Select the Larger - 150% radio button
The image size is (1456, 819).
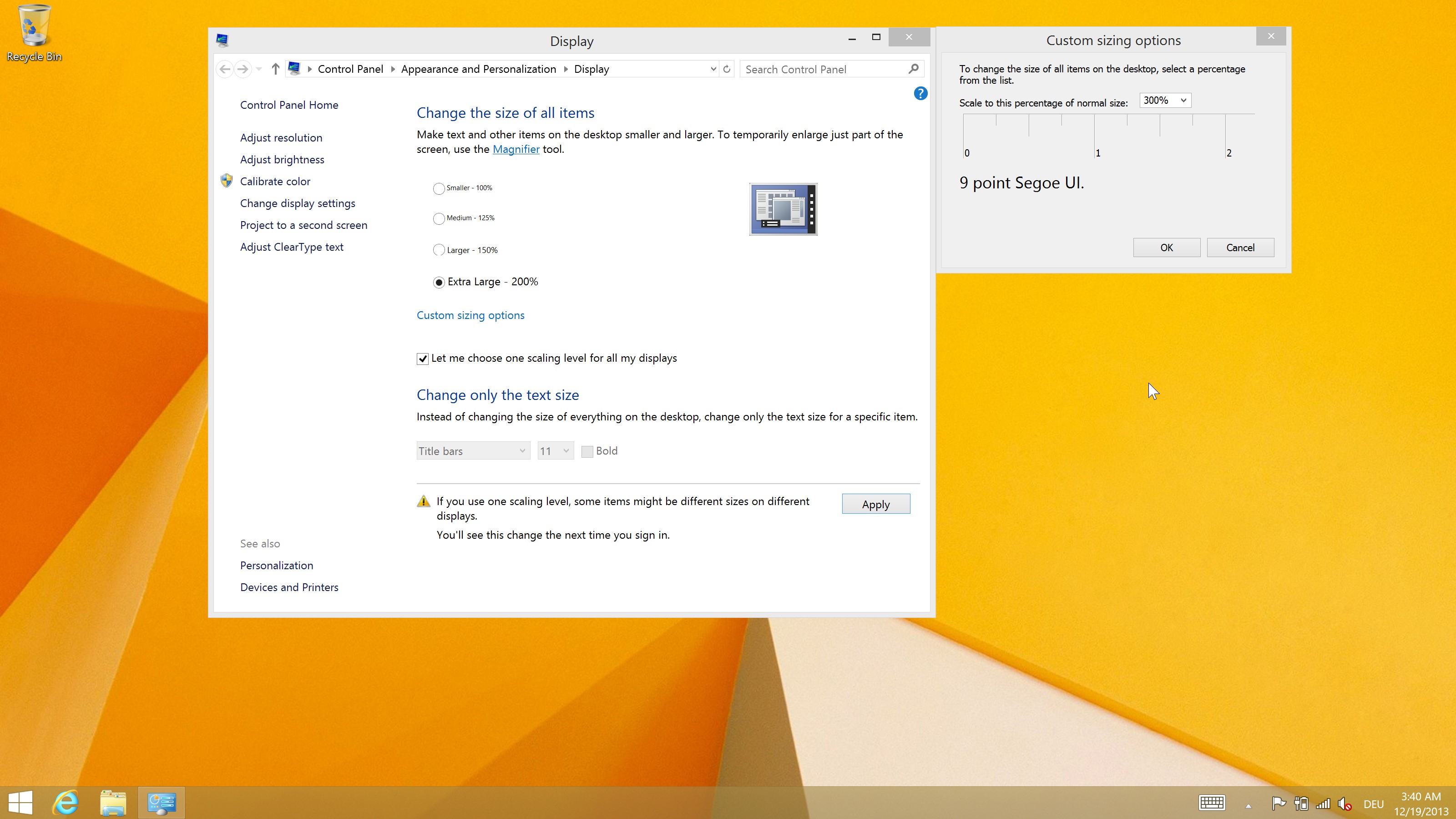tap(439, 250)
